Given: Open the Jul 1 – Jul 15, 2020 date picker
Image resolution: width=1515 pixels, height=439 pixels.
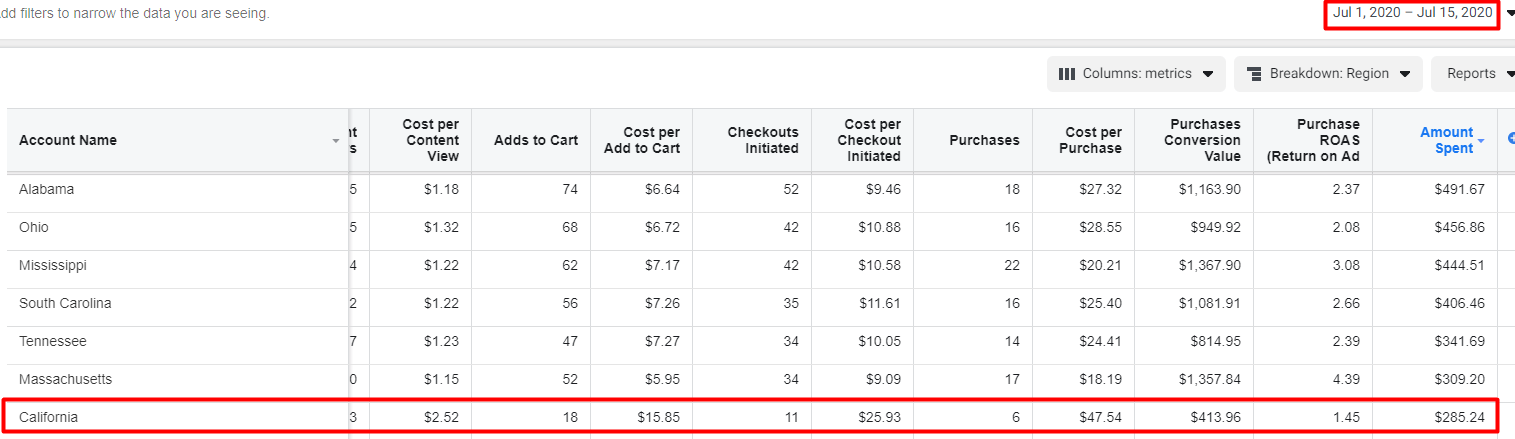Looking at the screenshot, I should [x=1412, y=13].
